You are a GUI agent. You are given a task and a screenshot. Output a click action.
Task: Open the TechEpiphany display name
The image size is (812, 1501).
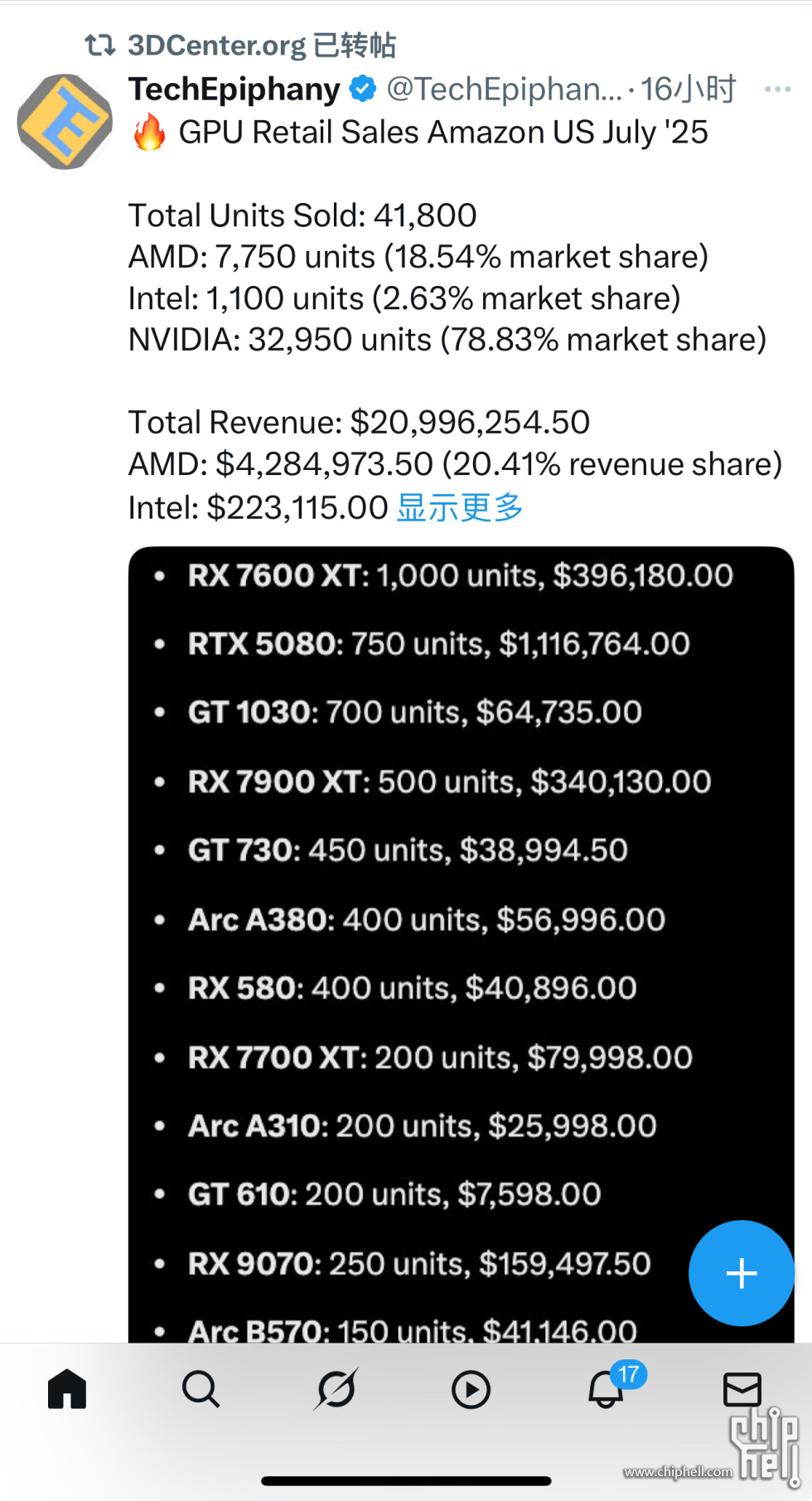[234, 89]
